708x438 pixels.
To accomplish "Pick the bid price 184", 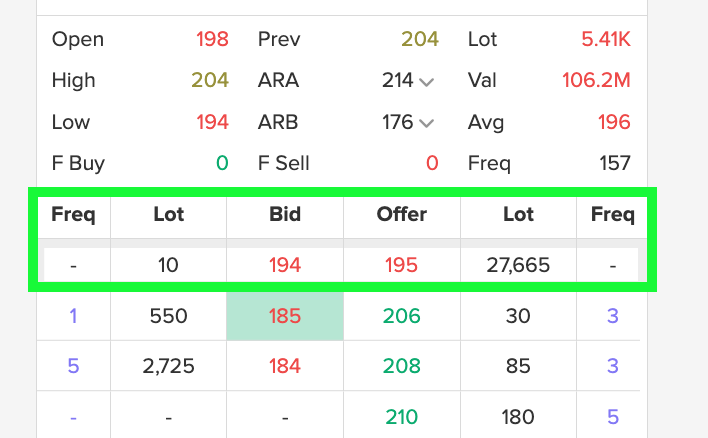I will [285, 366].
